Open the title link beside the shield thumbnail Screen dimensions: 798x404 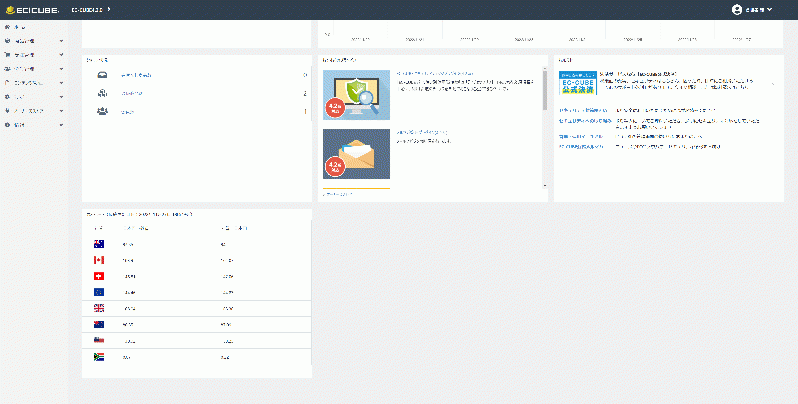click(435, 74)
